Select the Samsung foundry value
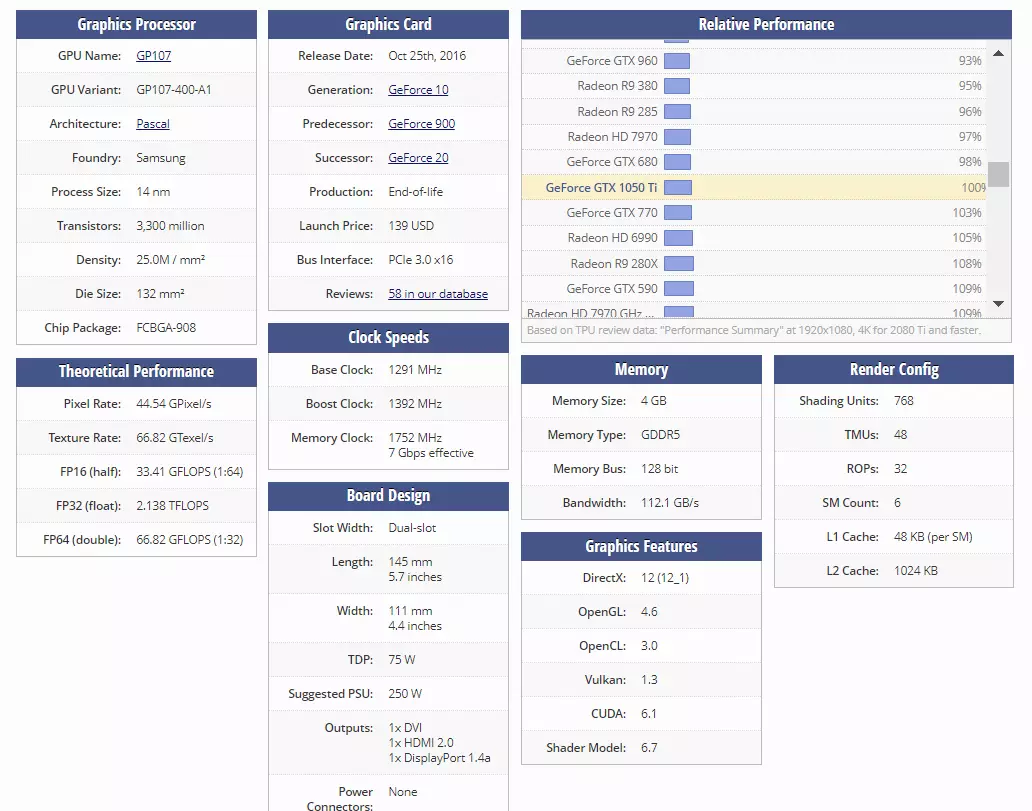The width and height of the screenshot is (1032, 811). click(x=161, y=158)
